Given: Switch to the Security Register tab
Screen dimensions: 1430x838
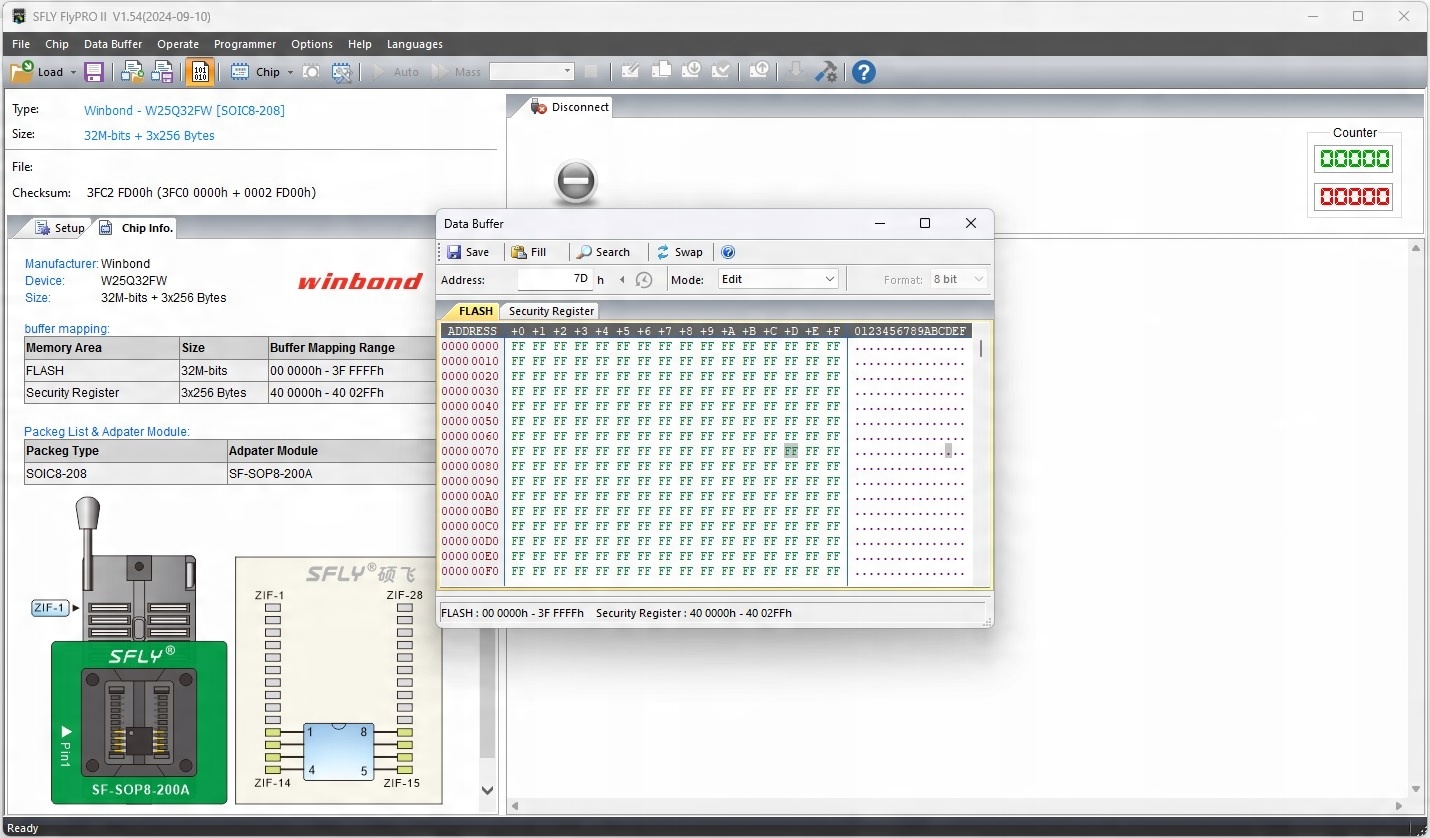Looking at the screenshot, I should tap(551, 311).
